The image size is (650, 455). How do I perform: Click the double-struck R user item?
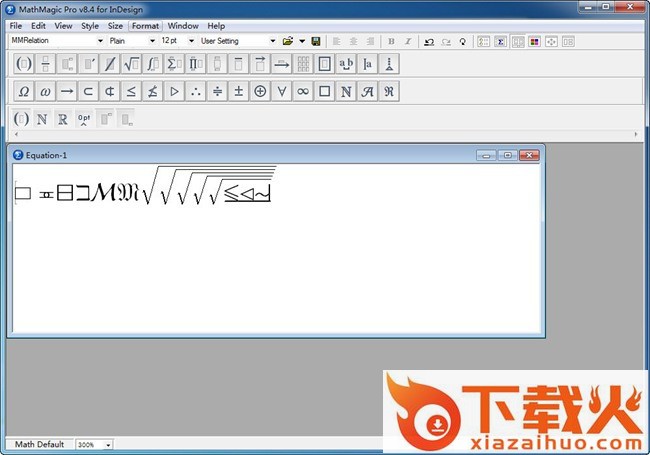(63, 119)
